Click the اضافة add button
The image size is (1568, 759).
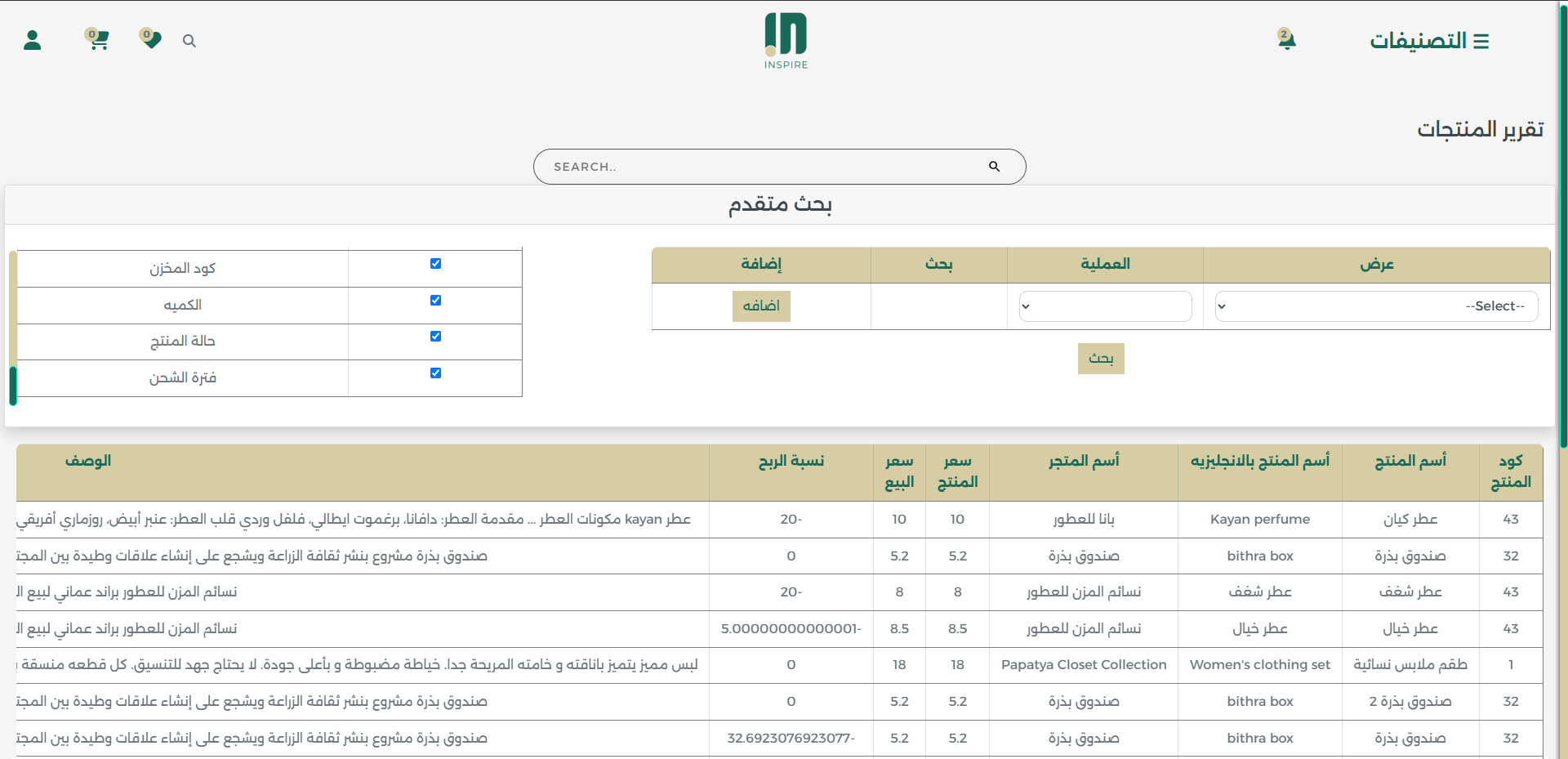(761, 306)
